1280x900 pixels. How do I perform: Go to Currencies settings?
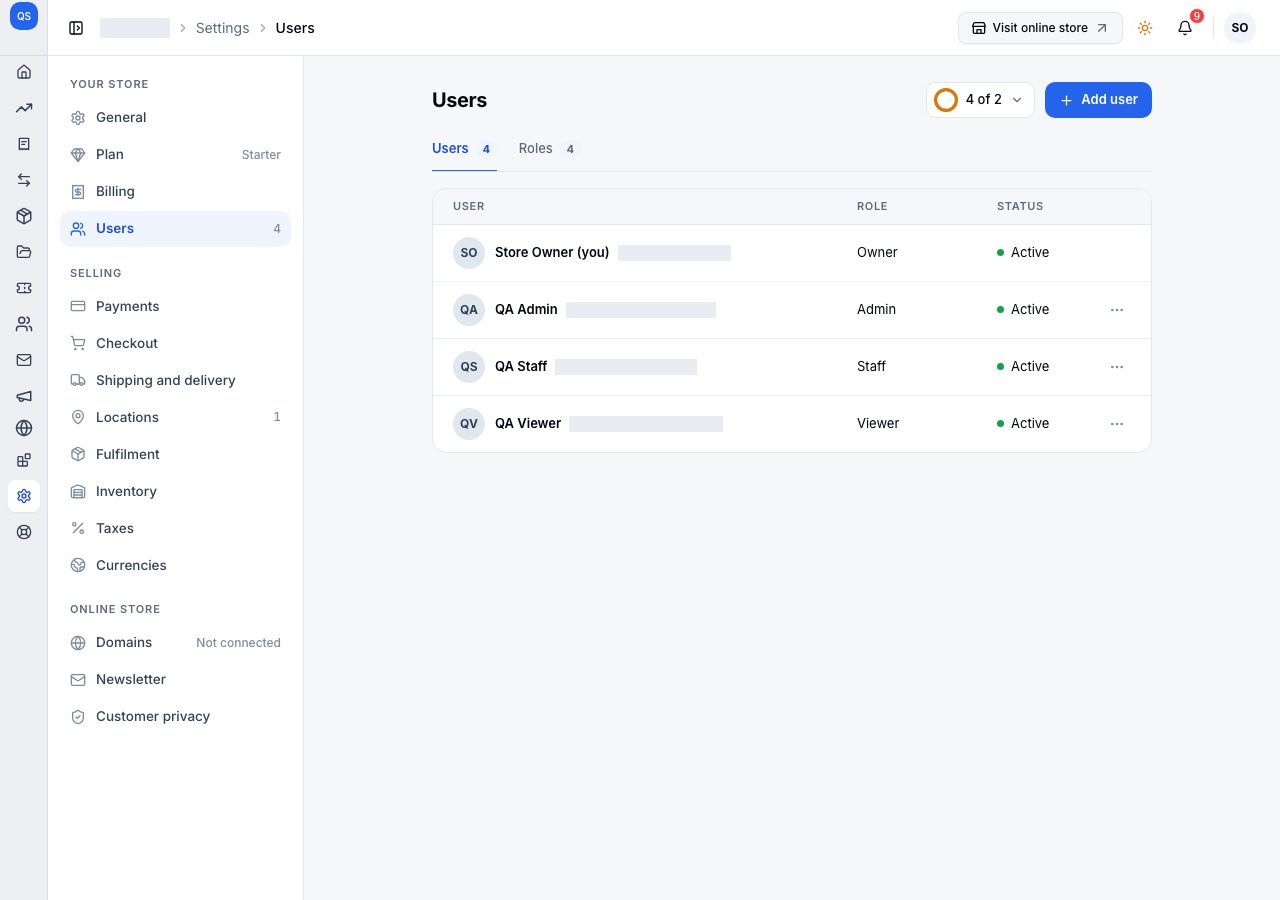(x=175, y=566)
